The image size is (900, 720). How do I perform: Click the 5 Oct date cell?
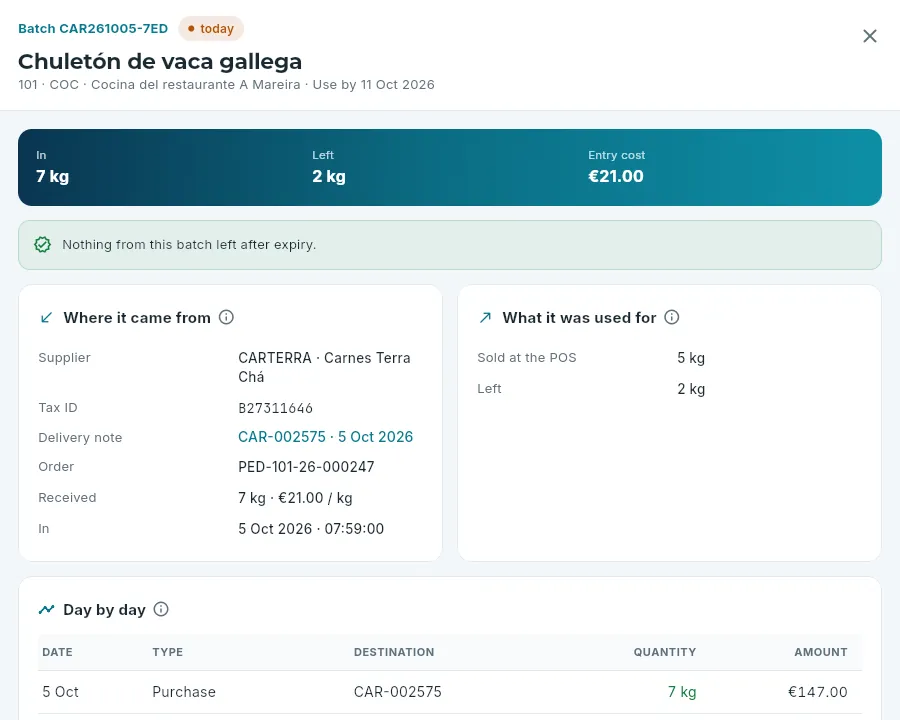click(60, 692)
